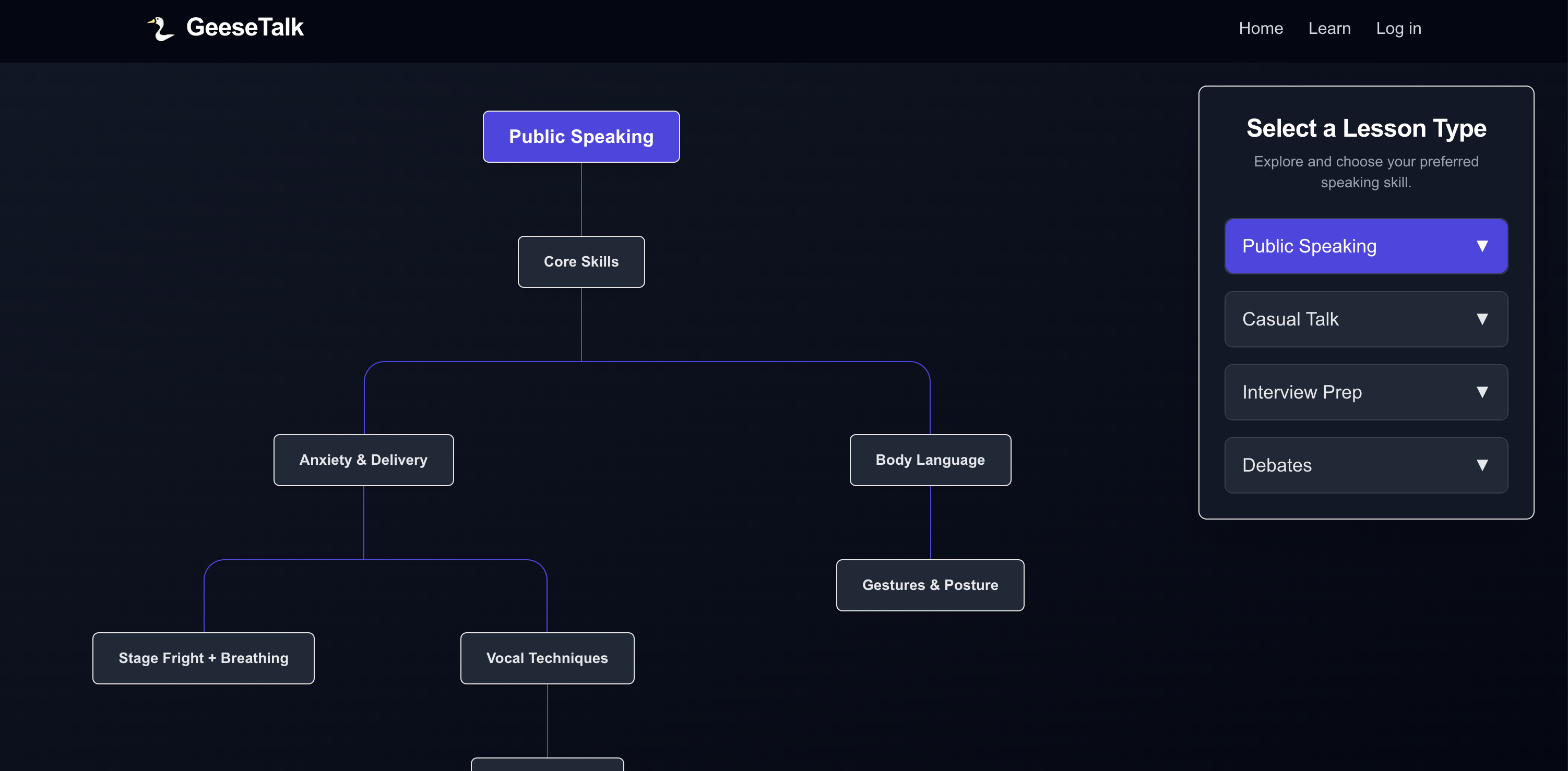Open the Body Language node

(x=930, y=460)
